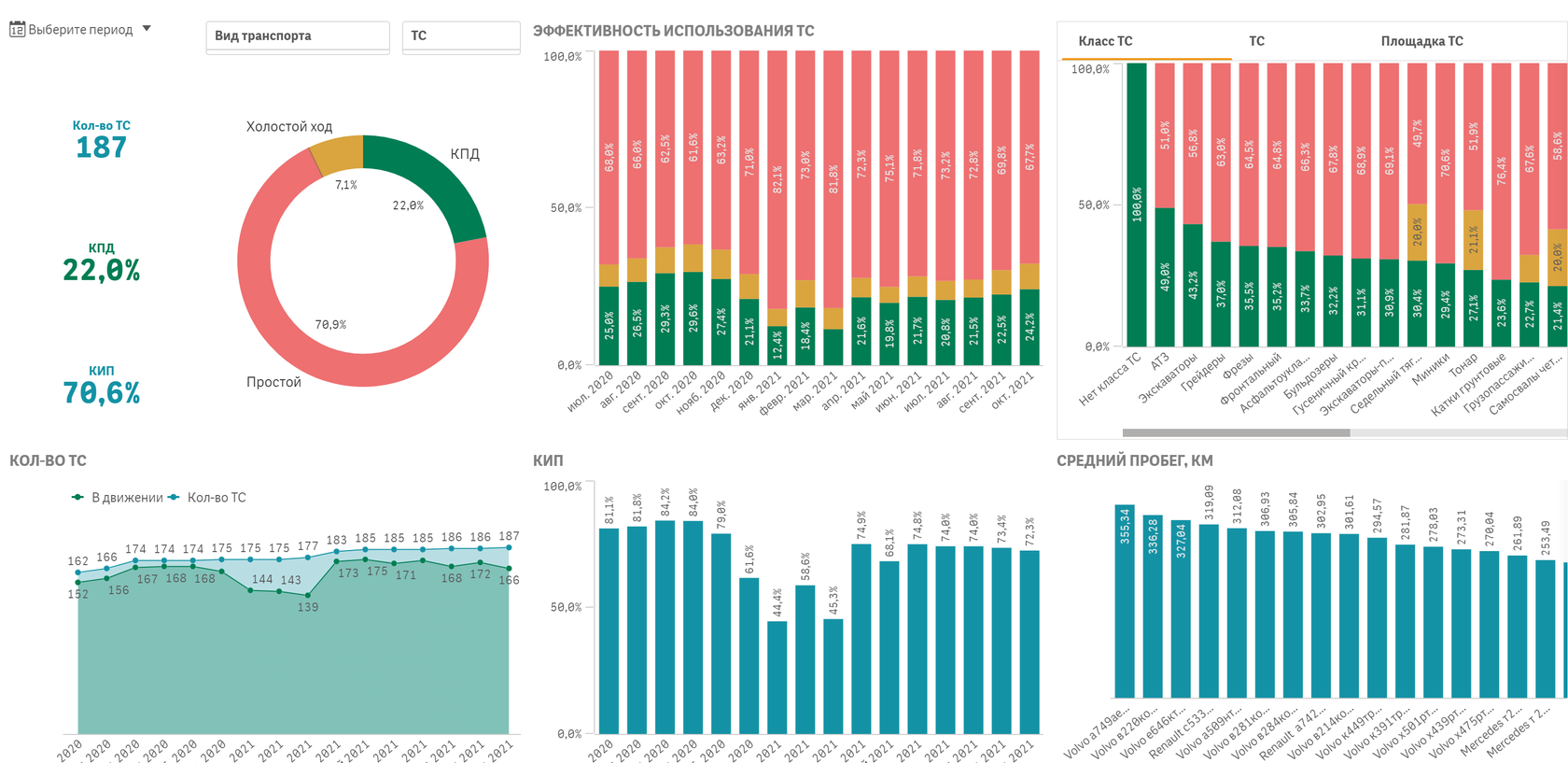Click the КПД KPI value 22,0%
The height and width of the screenshot is (763, 1568).
(101, 271)
